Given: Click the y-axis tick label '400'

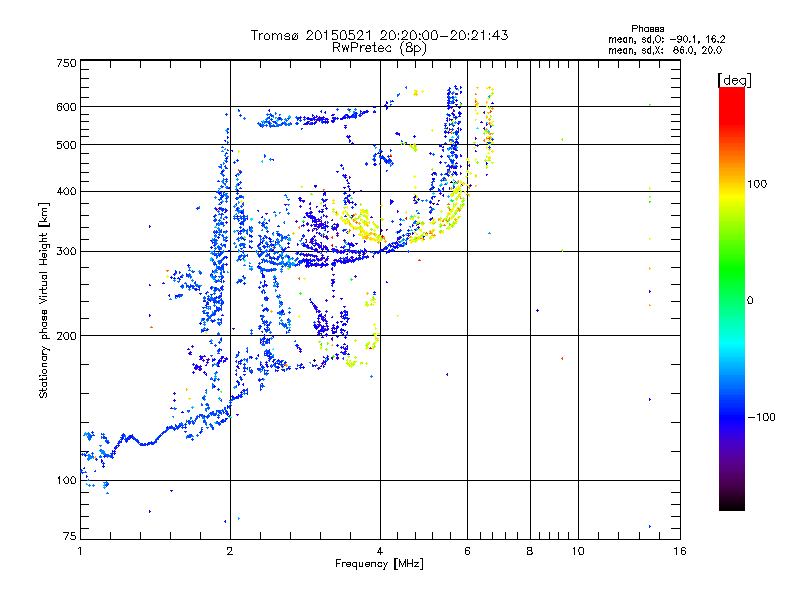Looking at the screenshot, I should pyautogui.click(x=66, y=192).
